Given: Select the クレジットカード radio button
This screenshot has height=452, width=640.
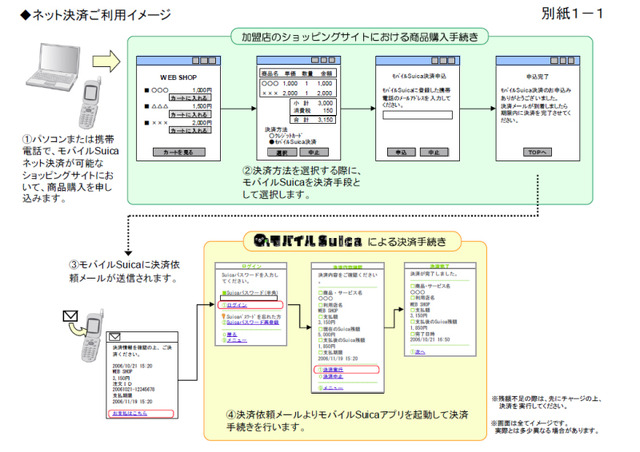Looking at the screenshot, I should [272, 135].
